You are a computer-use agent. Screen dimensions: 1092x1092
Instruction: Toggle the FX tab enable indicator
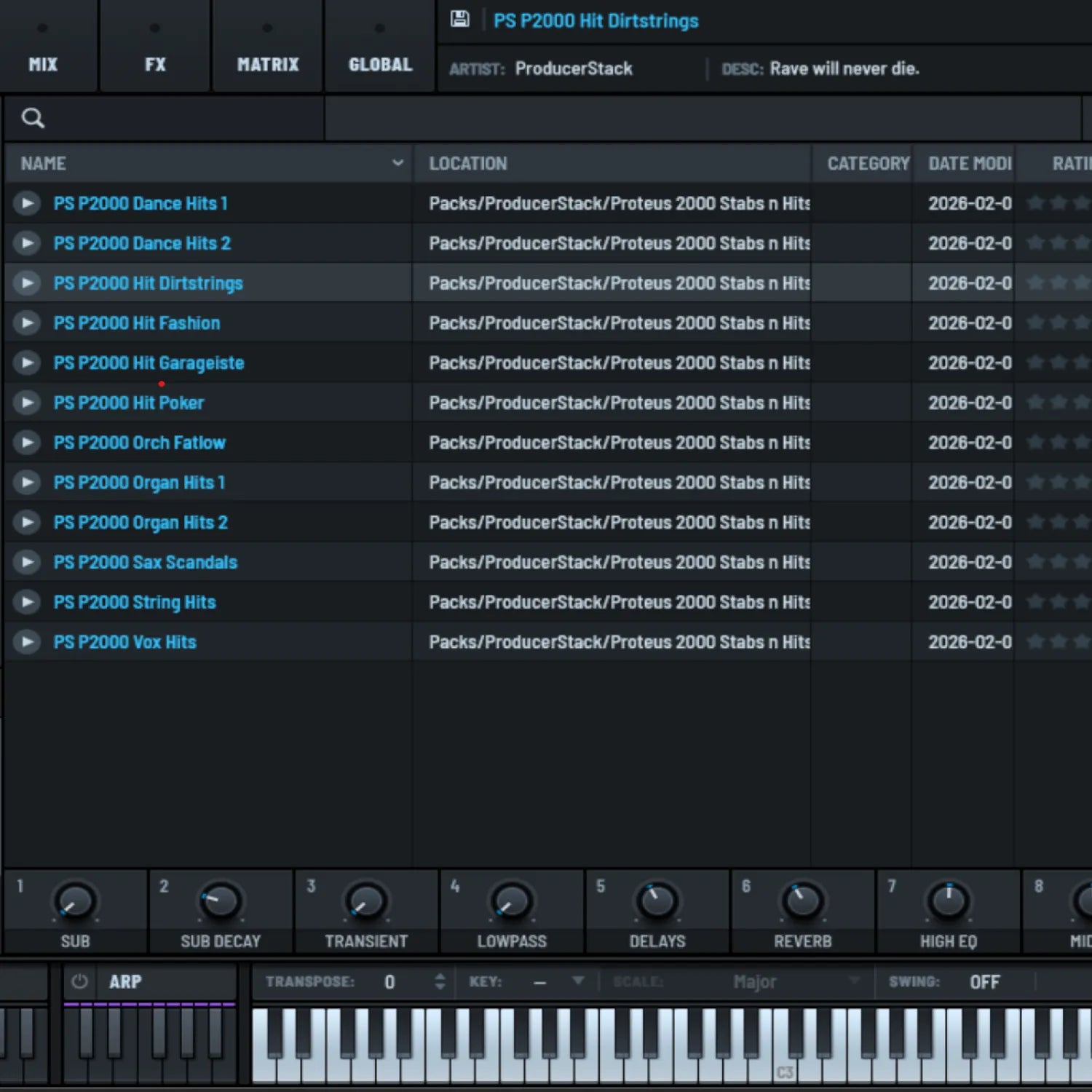coord(154,28)
